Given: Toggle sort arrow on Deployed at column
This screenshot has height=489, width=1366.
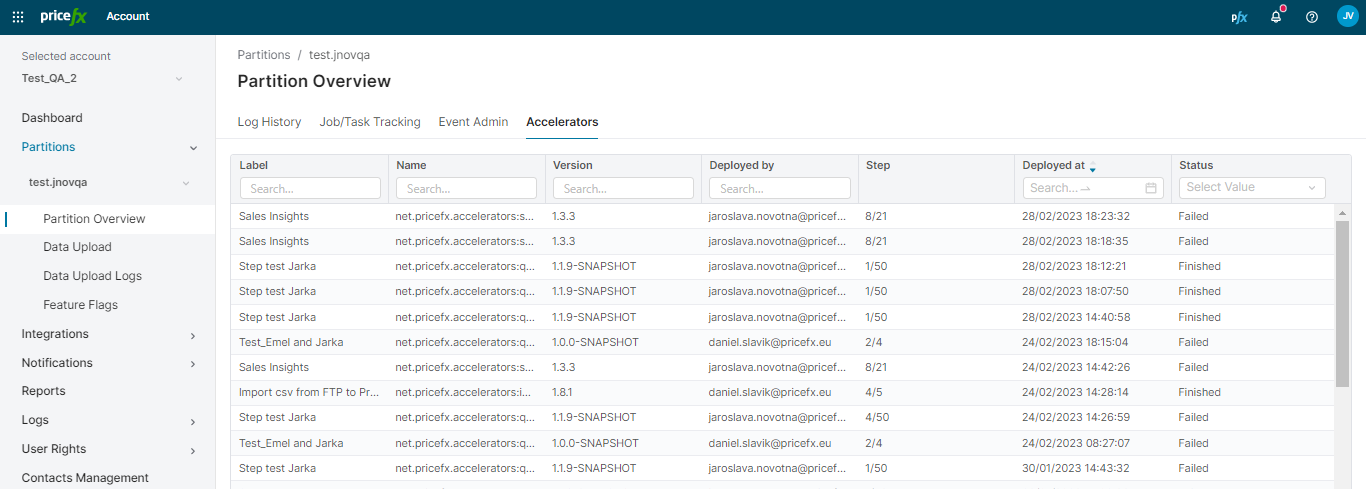Looking at the screenshot, I should pos(1093,166).
